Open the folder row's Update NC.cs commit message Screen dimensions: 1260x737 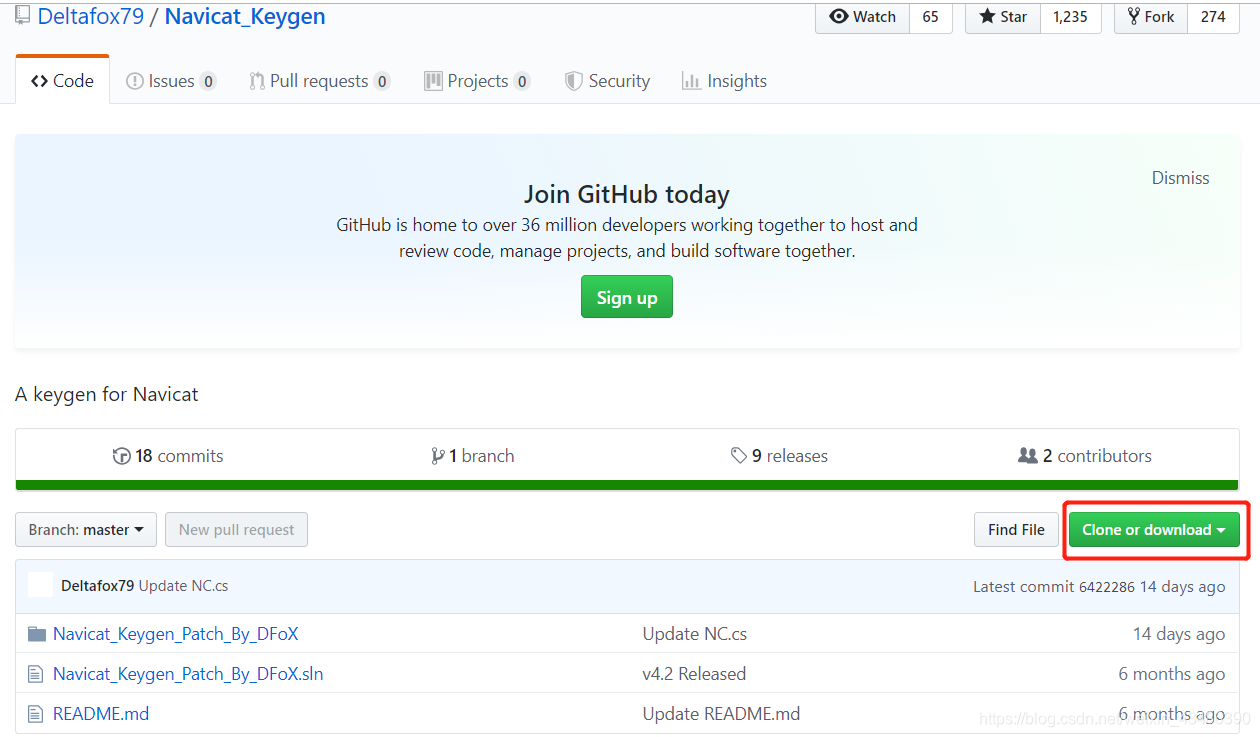click(695, 634)
